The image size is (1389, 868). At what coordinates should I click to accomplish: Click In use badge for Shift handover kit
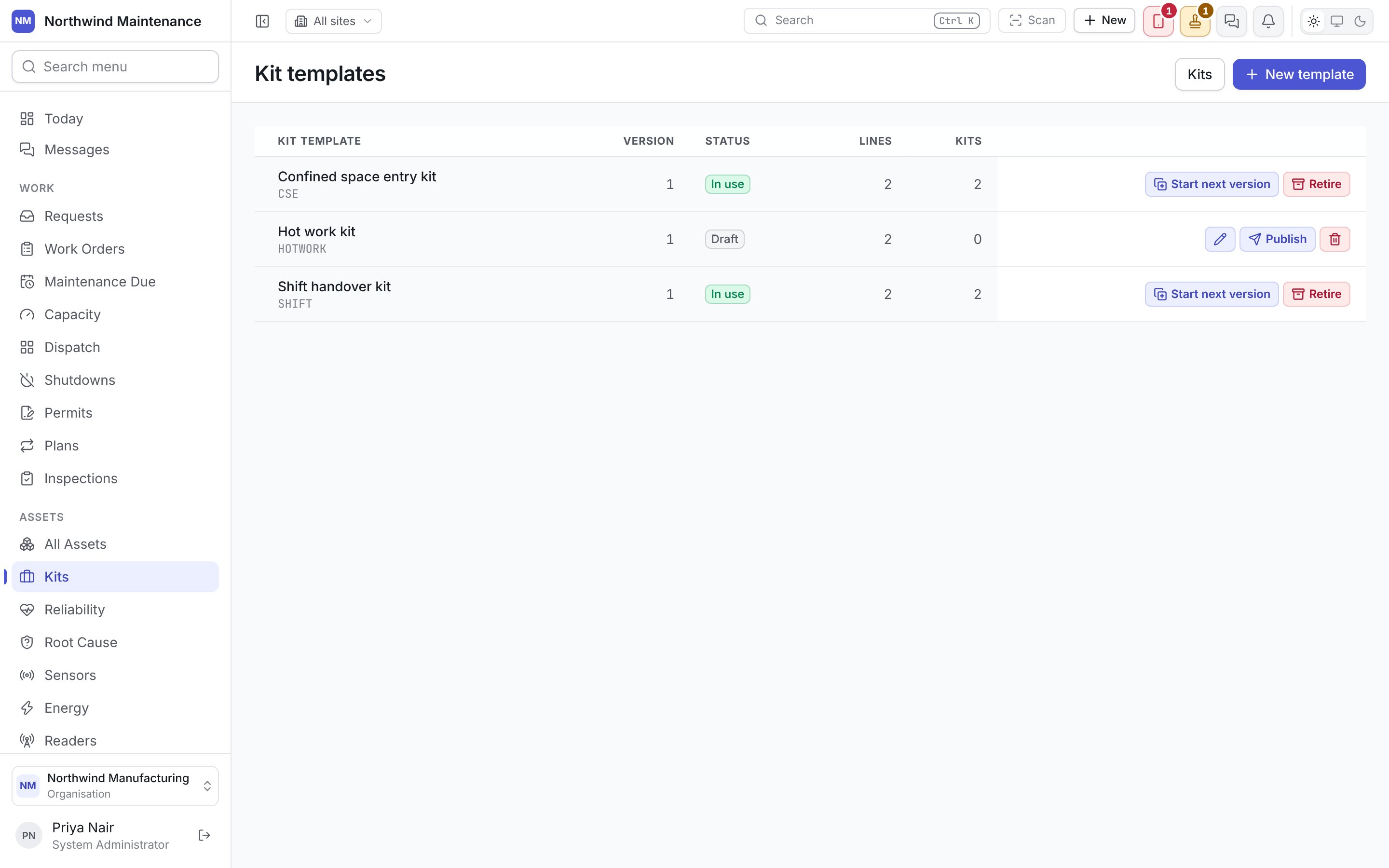coord(727,295)
